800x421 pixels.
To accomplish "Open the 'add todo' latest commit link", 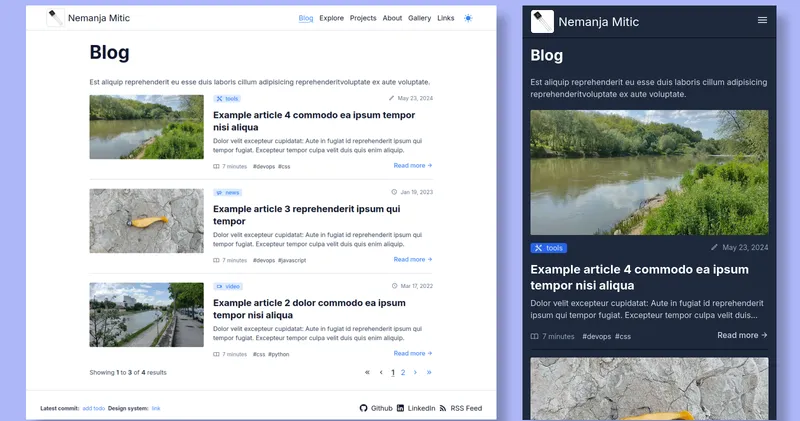I will [x=93, y=408].
